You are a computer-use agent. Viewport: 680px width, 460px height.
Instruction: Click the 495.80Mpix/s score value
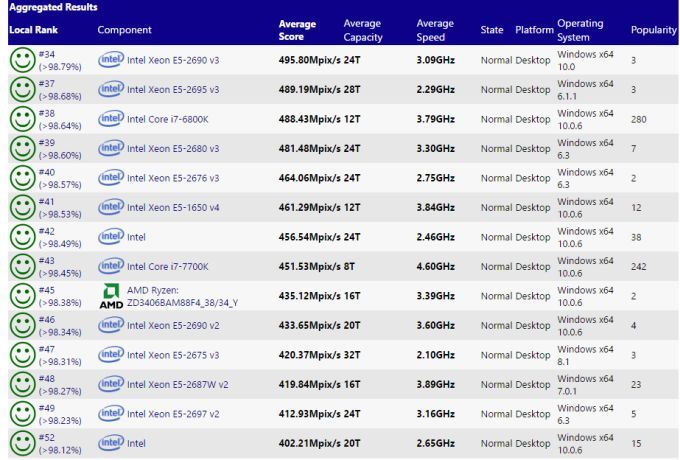[x=310, y=60]
